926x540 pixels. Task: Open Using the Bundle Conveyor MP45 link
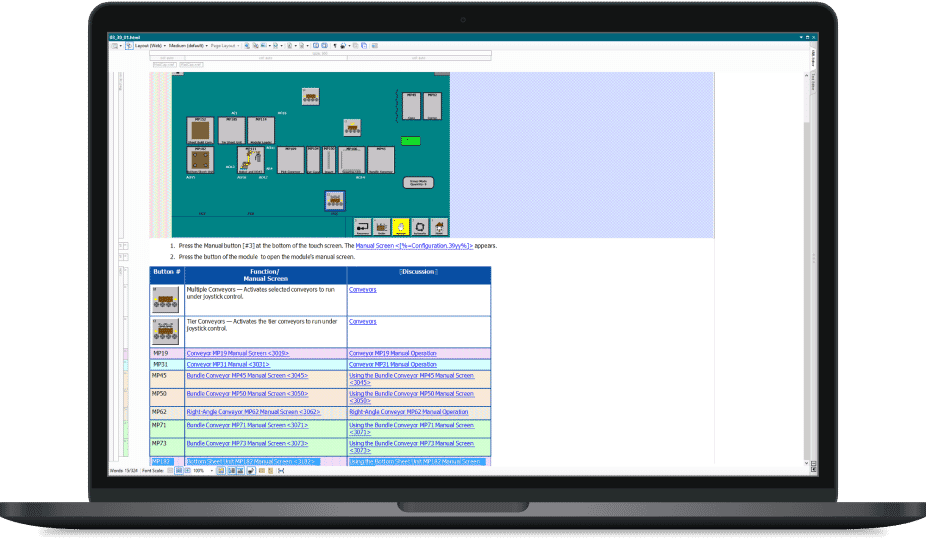coord(412,379)
